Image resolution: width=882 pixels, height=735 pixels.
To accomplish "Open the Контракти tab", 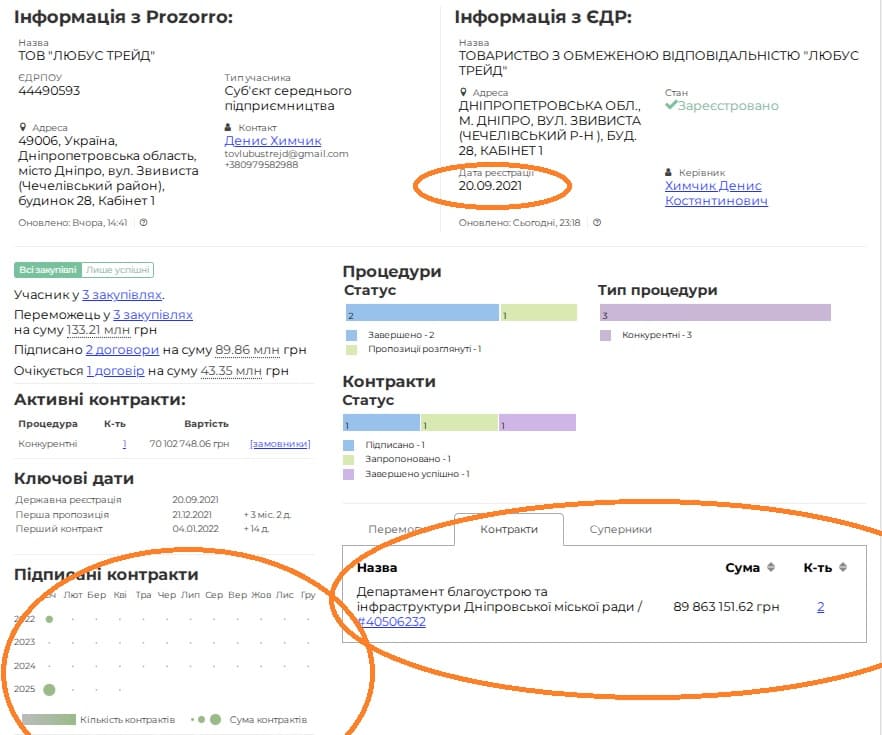I will click(508, 529).
